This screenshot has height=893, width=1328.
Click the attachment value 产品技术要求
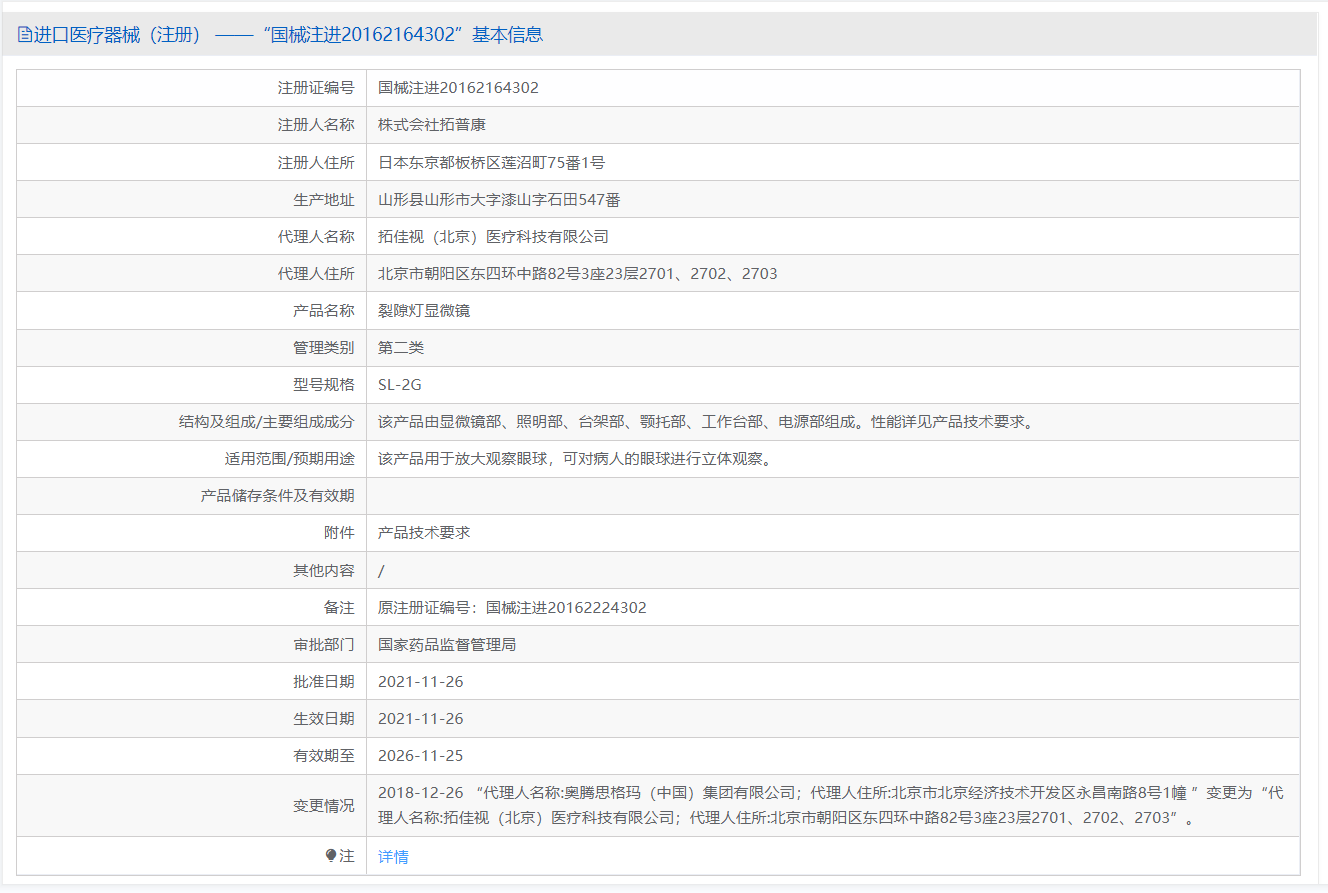coord(424,533)
